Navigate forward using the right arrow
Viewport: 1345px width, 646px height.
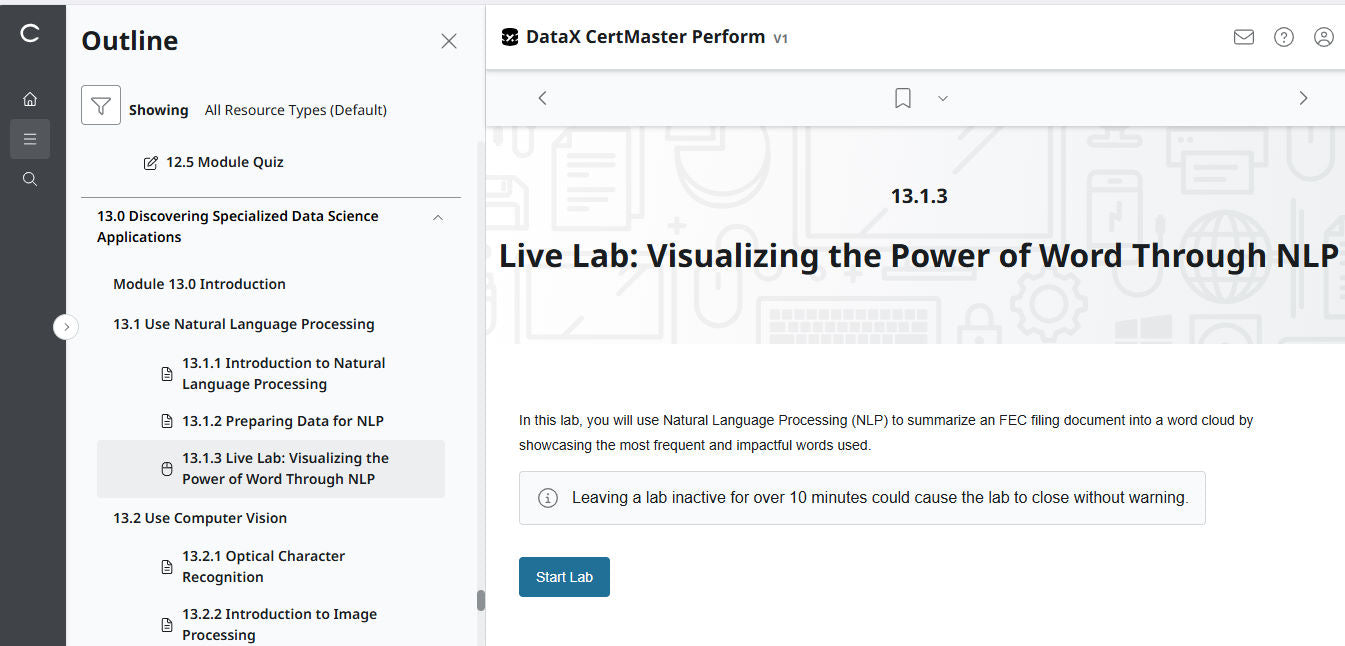[x=1303, y=98]
